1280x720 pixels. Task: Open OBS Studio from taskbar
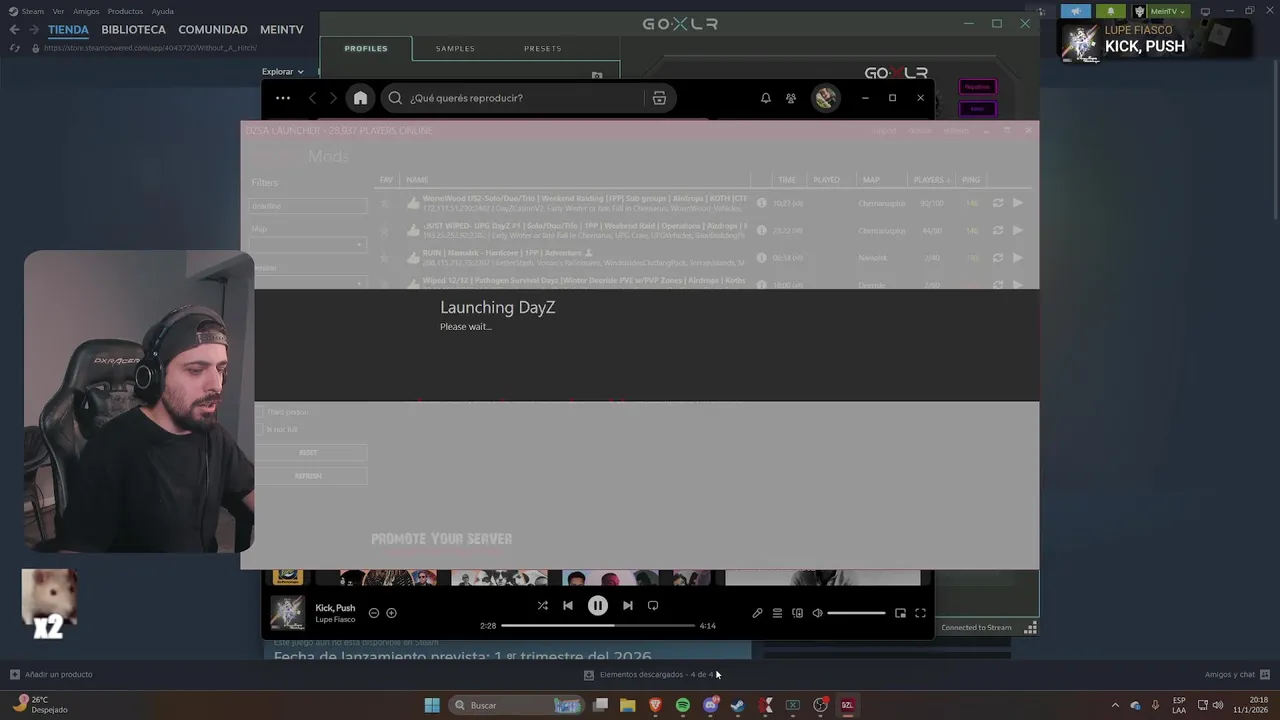point(820,705)
